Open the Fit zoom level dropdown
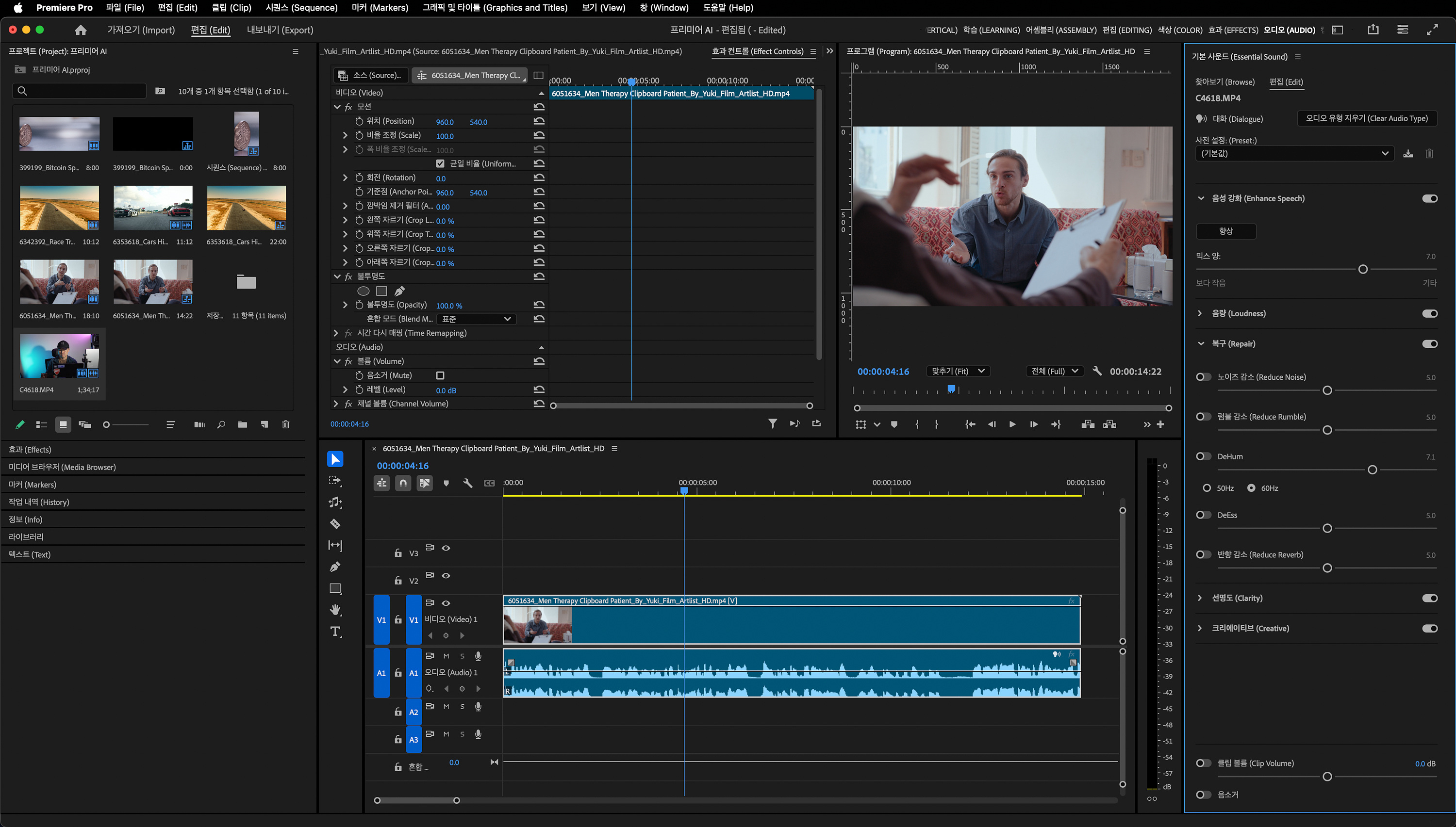This screenshot has width=1456, height=827. 958,371
